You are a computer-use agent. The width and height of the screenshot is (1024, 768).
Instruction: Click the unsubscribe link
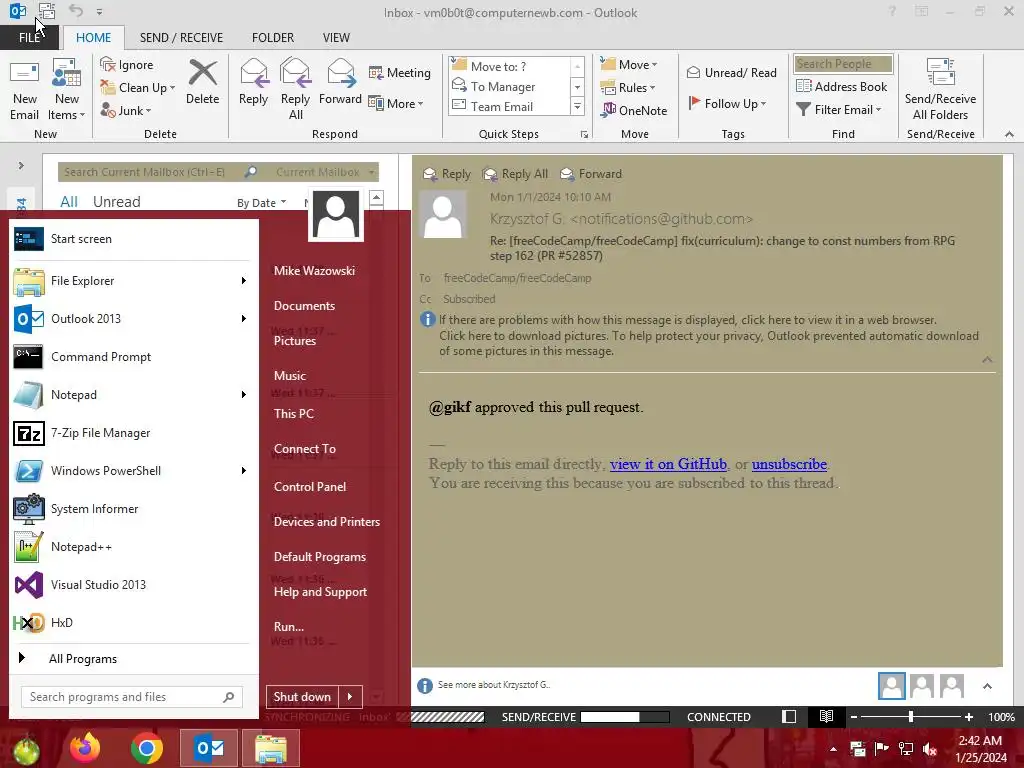pos(789,464)
